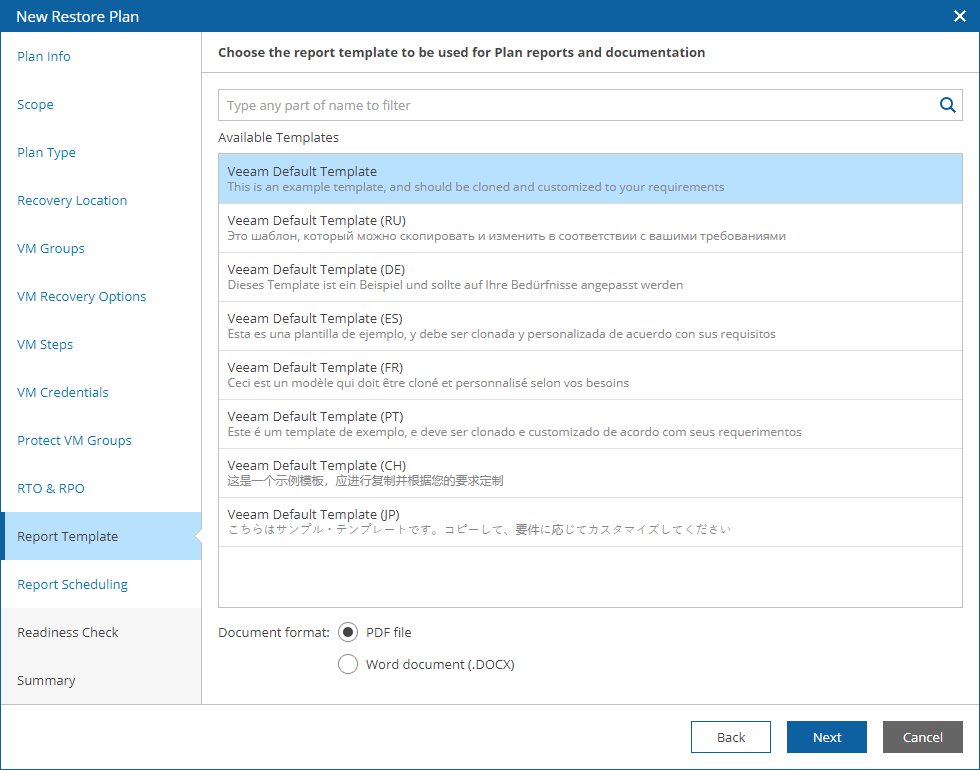The image size is (980, 770).
Task: Pick Veeam Default Template (FR)
Action: point(590,375)
